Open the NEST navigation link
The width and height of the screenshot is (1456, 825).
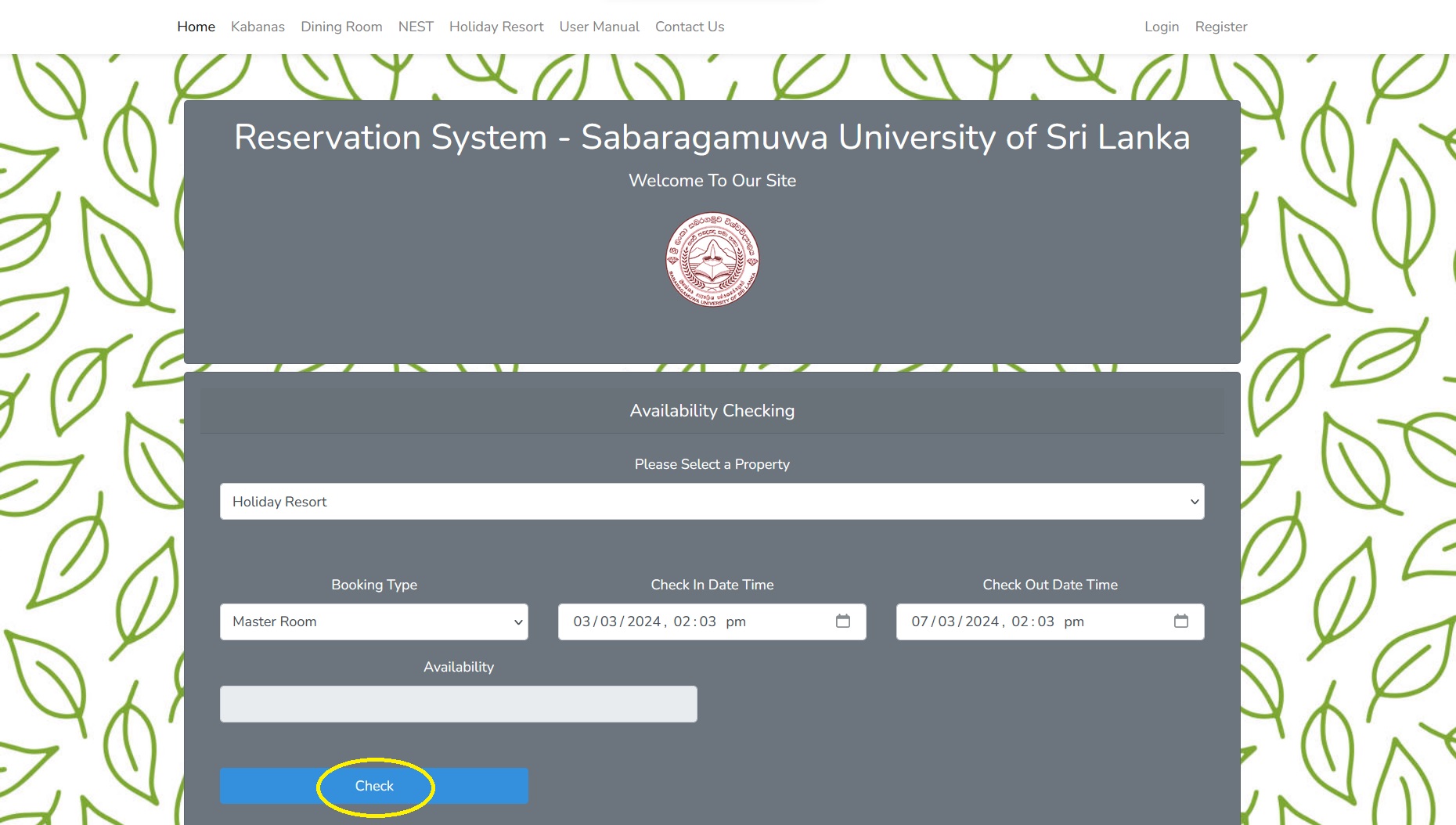click(416, 27)
